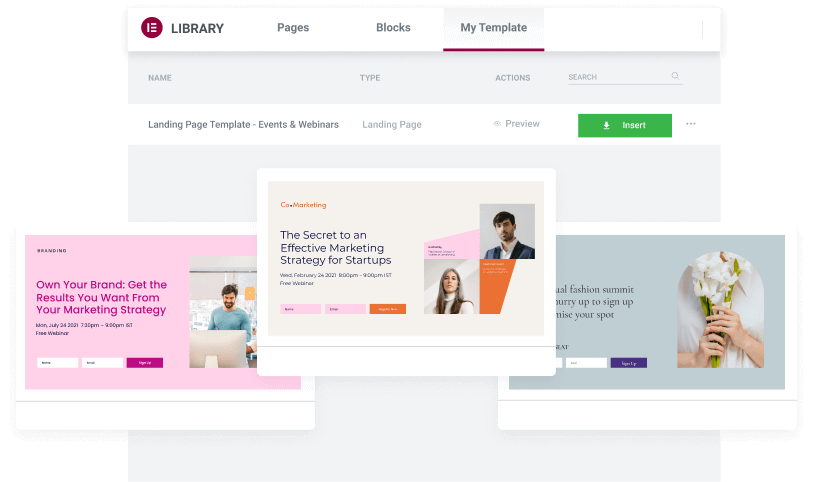Click the Co•Marketing logo in center template
The height and width of the screenshot is (482, 813).
(303, 205)
